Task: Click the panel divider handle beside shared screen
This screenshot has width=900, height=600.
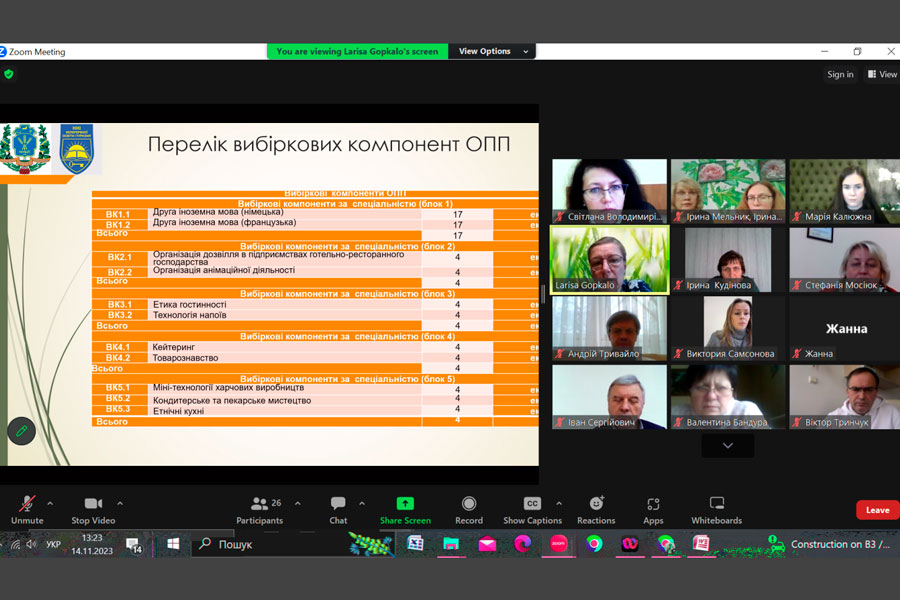Action: pyautogui.click(x=543, y=293)
